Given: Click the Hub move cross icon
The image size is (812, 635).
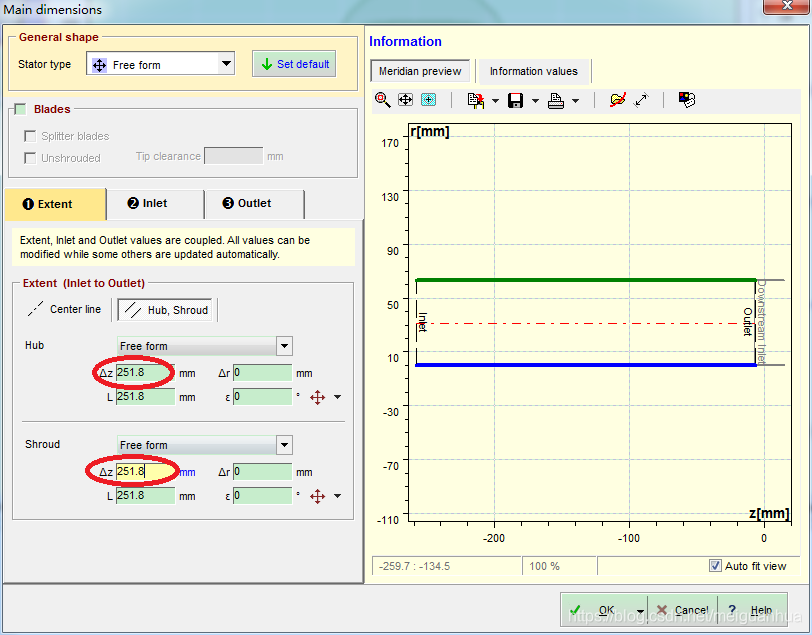Looking at the screenshot, I should [x=317, y=397].
